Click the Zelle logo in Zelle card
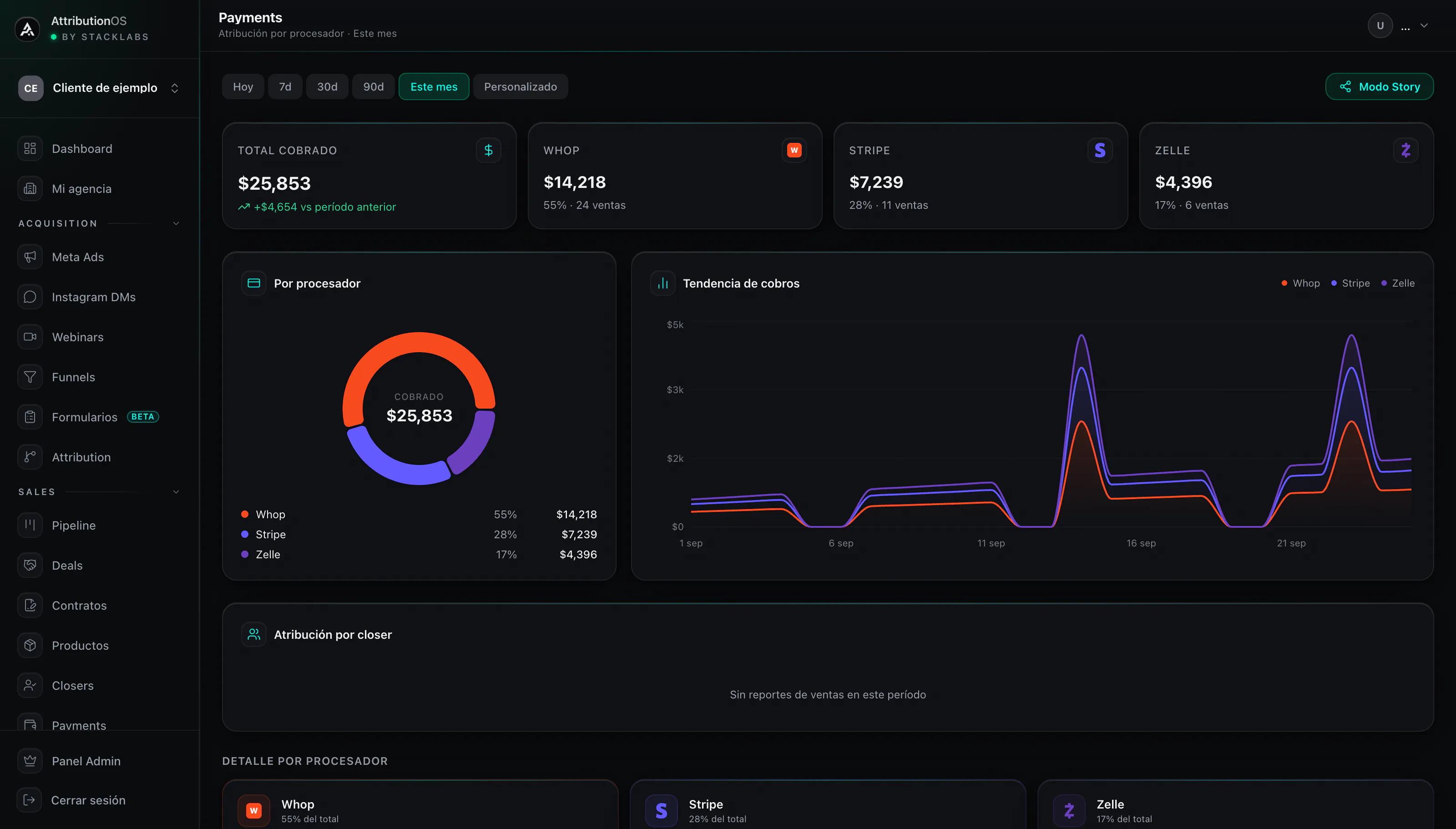Viewport: 1456px width, 829px height. click(1405, 150)
